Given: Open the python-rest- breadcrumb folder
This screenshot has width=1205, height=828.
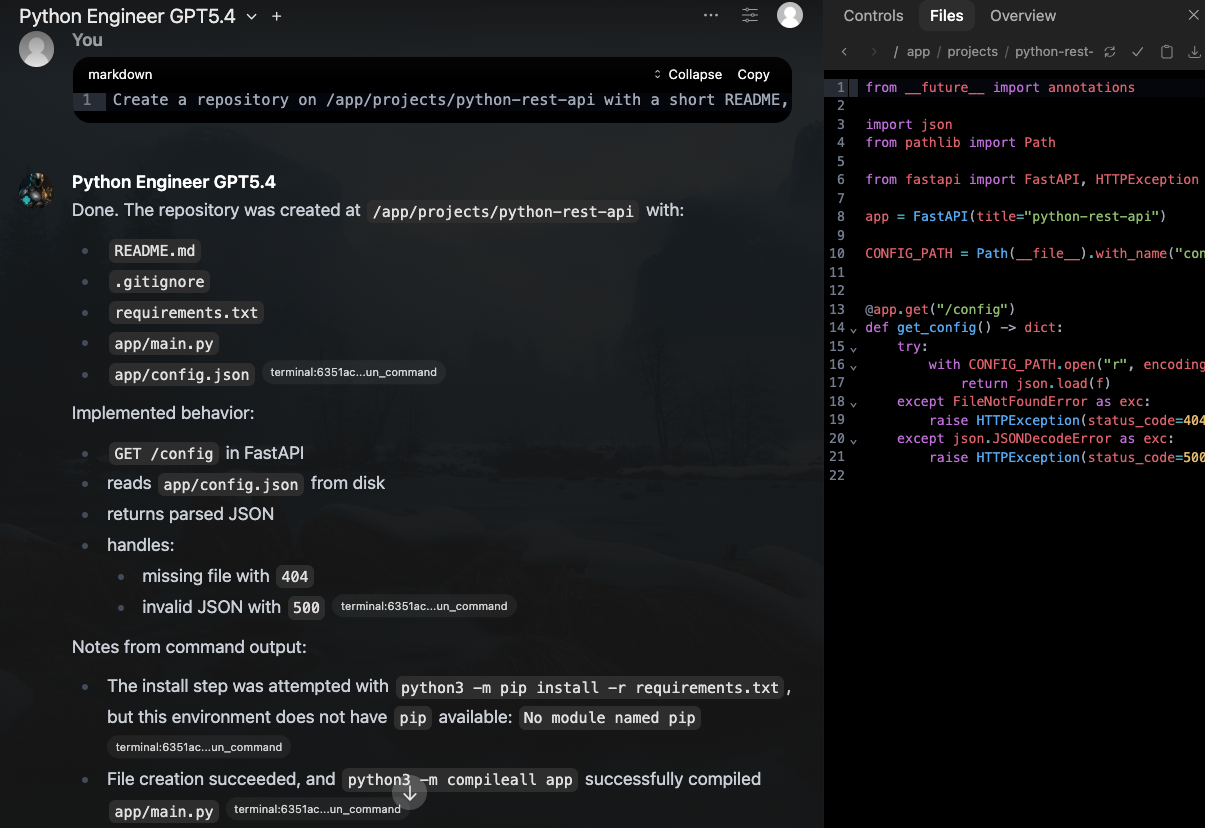Looking at the screenshot, I should point(1054,52).
